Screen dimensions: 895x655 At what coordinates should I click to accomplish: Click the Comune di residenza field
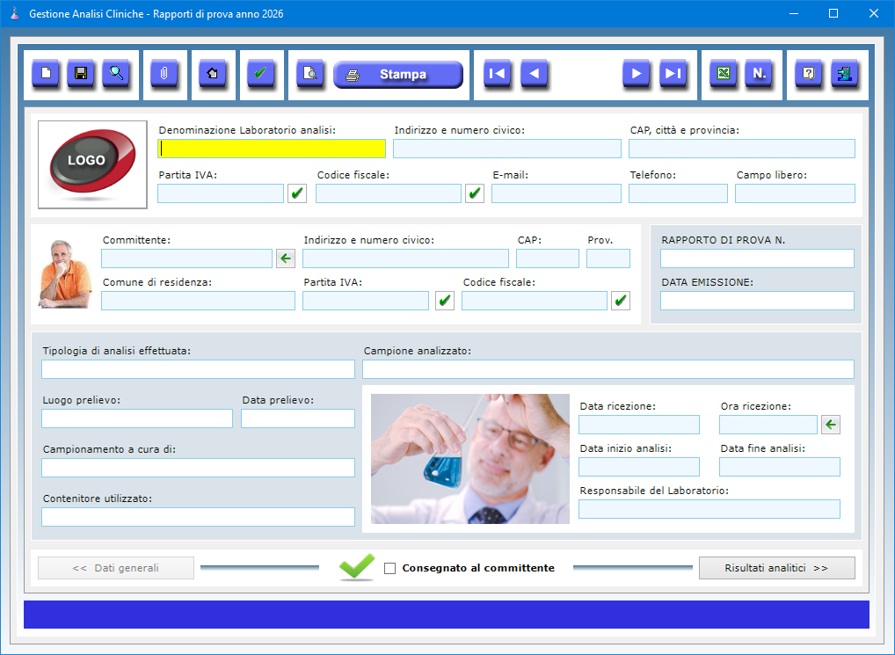point(198,301)
